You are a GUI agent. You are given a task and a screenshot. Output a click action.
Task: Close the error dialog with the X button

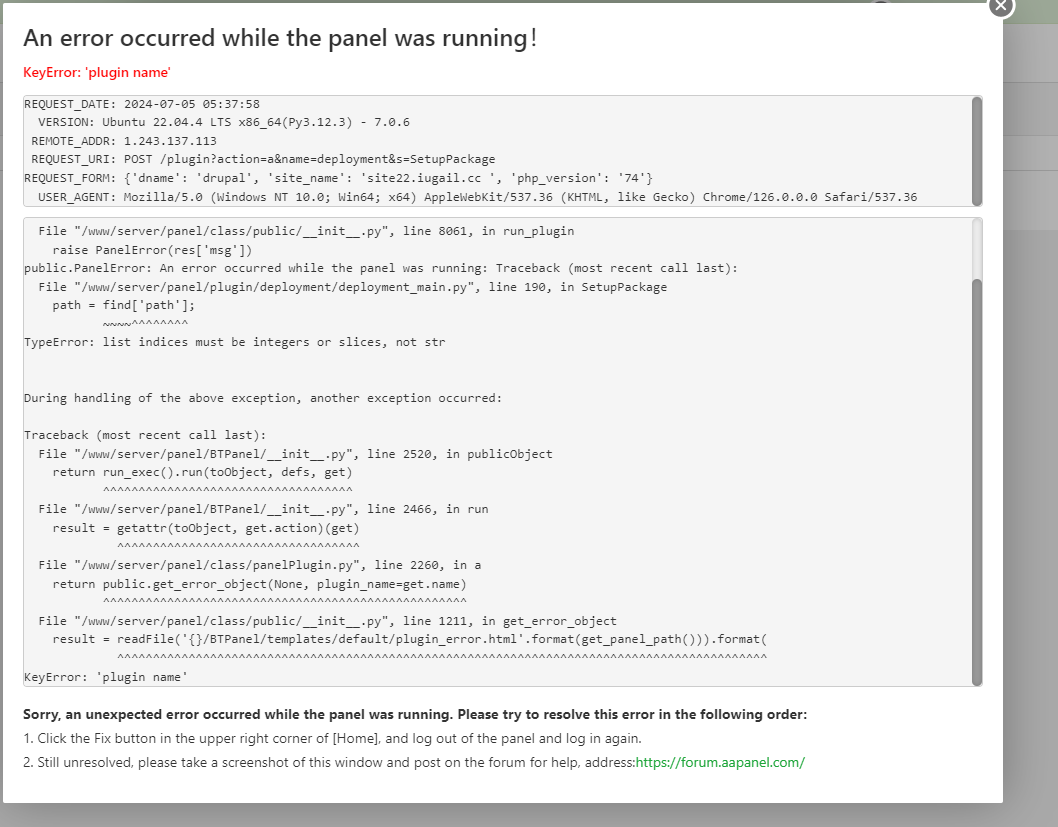(x=1001, y=6)
